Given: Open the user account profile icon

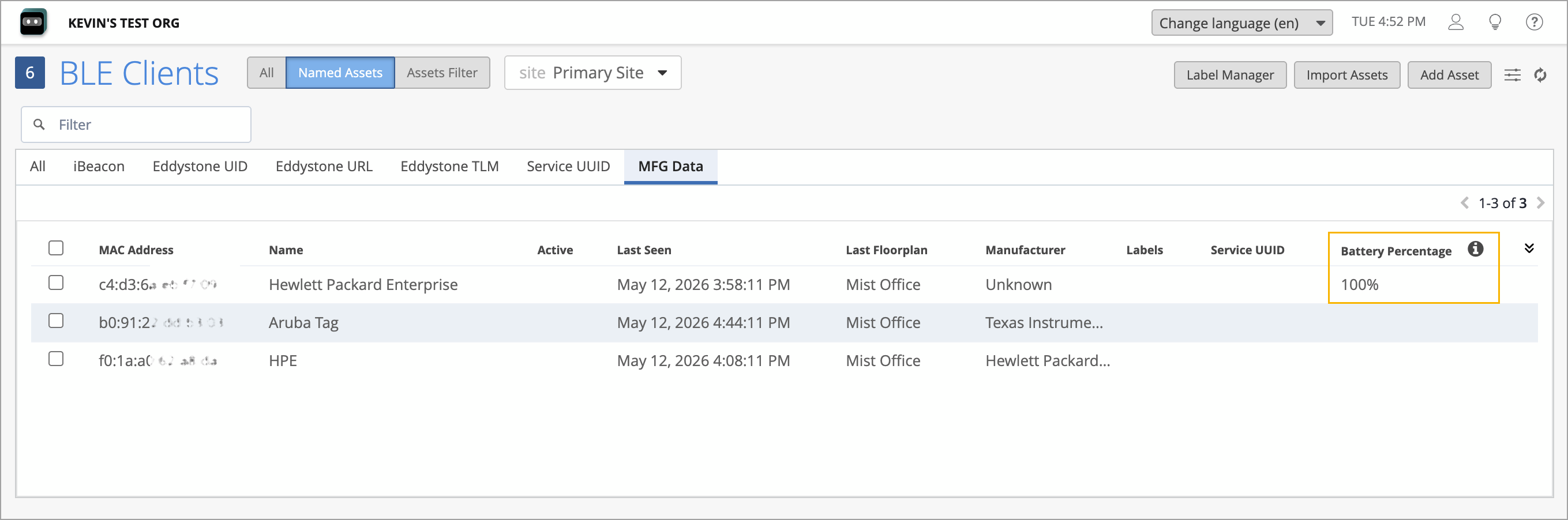Looking at the screenshot, I should pos(1456,22).
